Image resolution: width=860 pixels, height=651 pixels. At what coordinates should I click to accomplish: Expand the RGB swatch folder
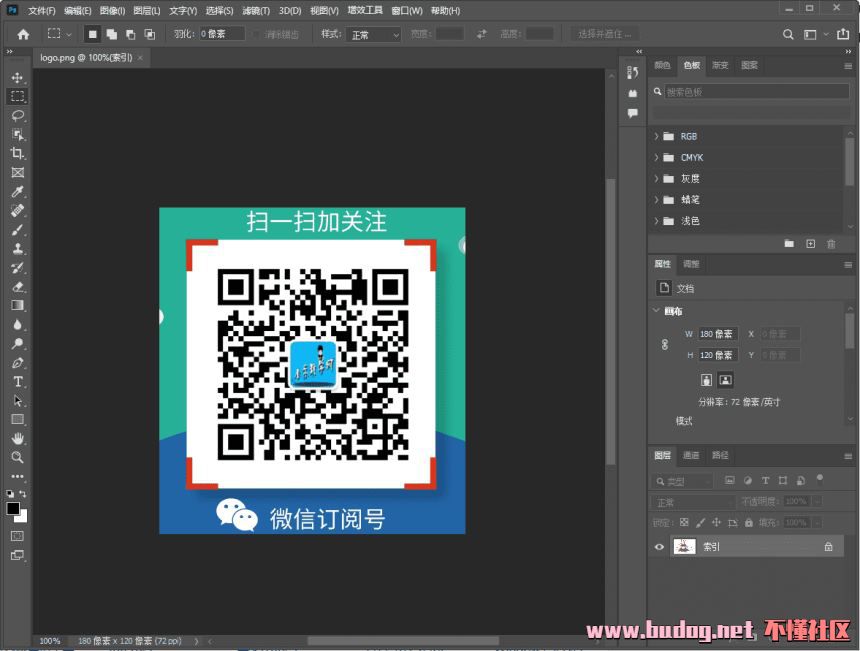[656, 136]
